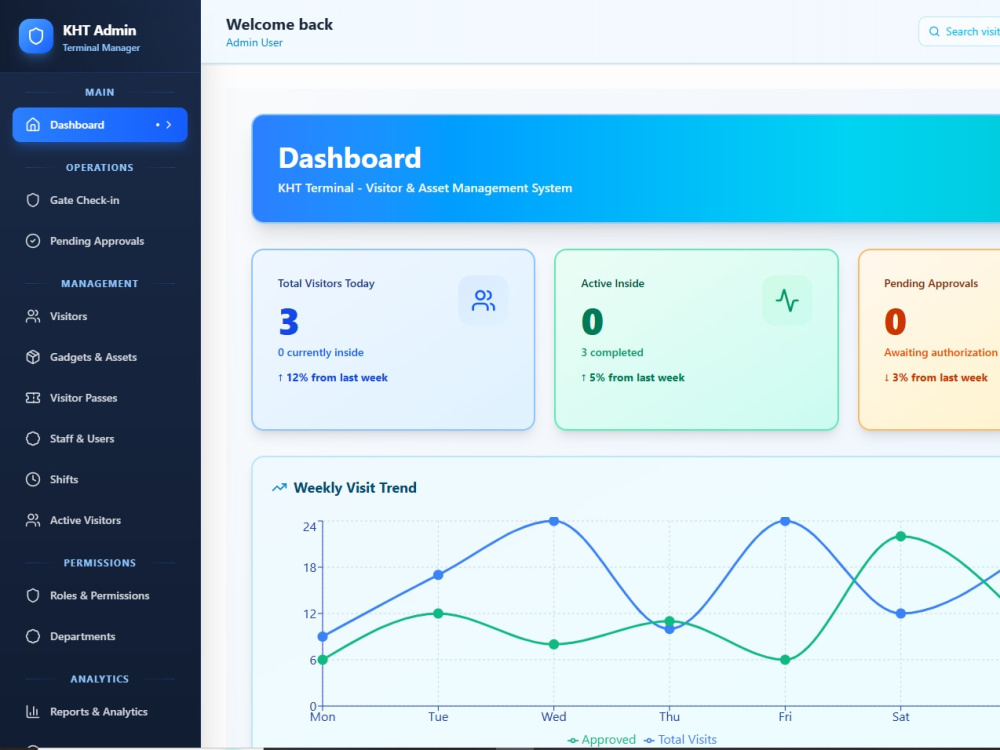This screenshot has width=1000, height=750.
Task: Click the Active Visitors people icon
Action: coord(33,520)
